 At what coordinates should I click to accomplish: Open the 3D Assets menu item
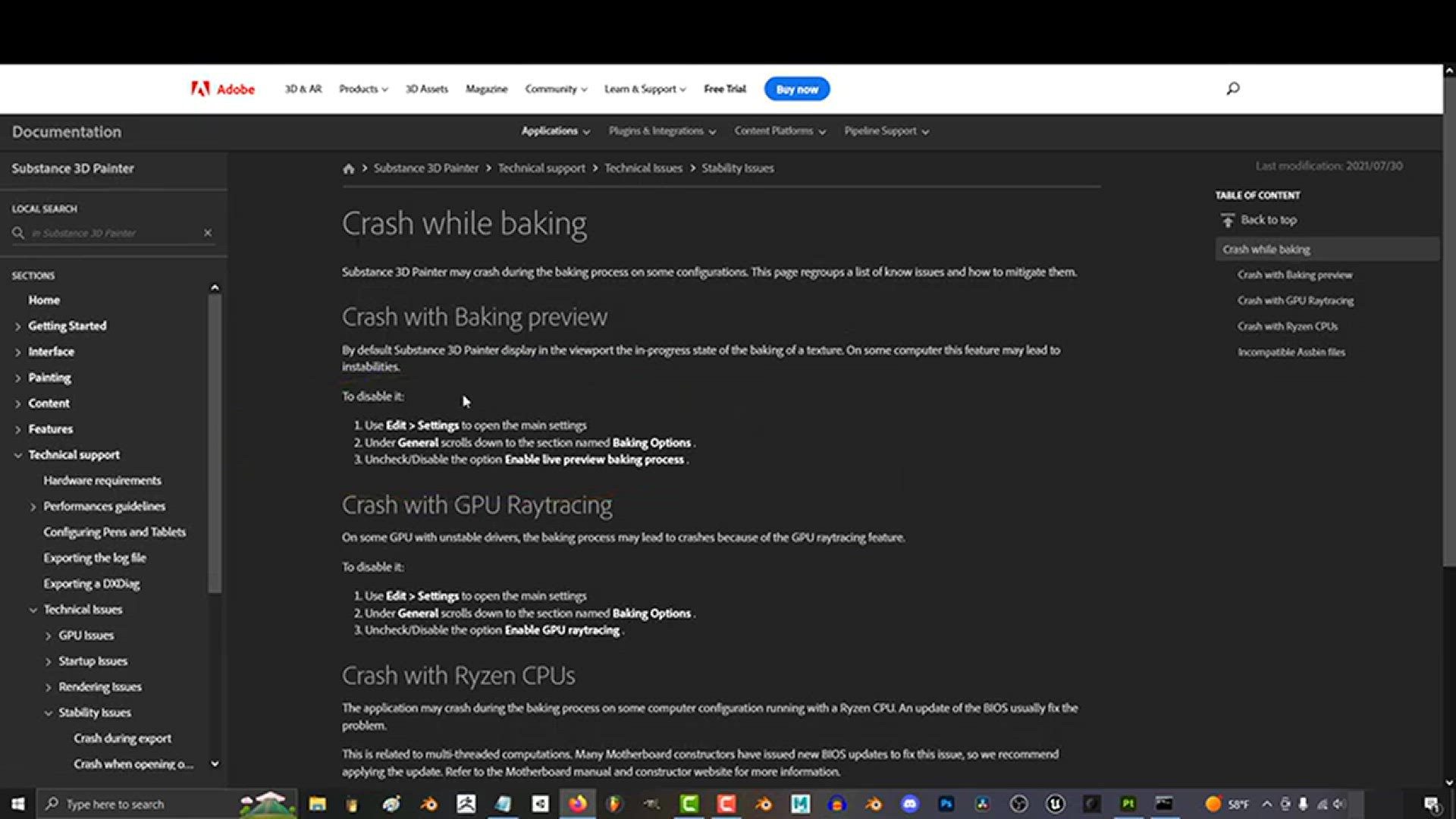click(x=426, y=89)
